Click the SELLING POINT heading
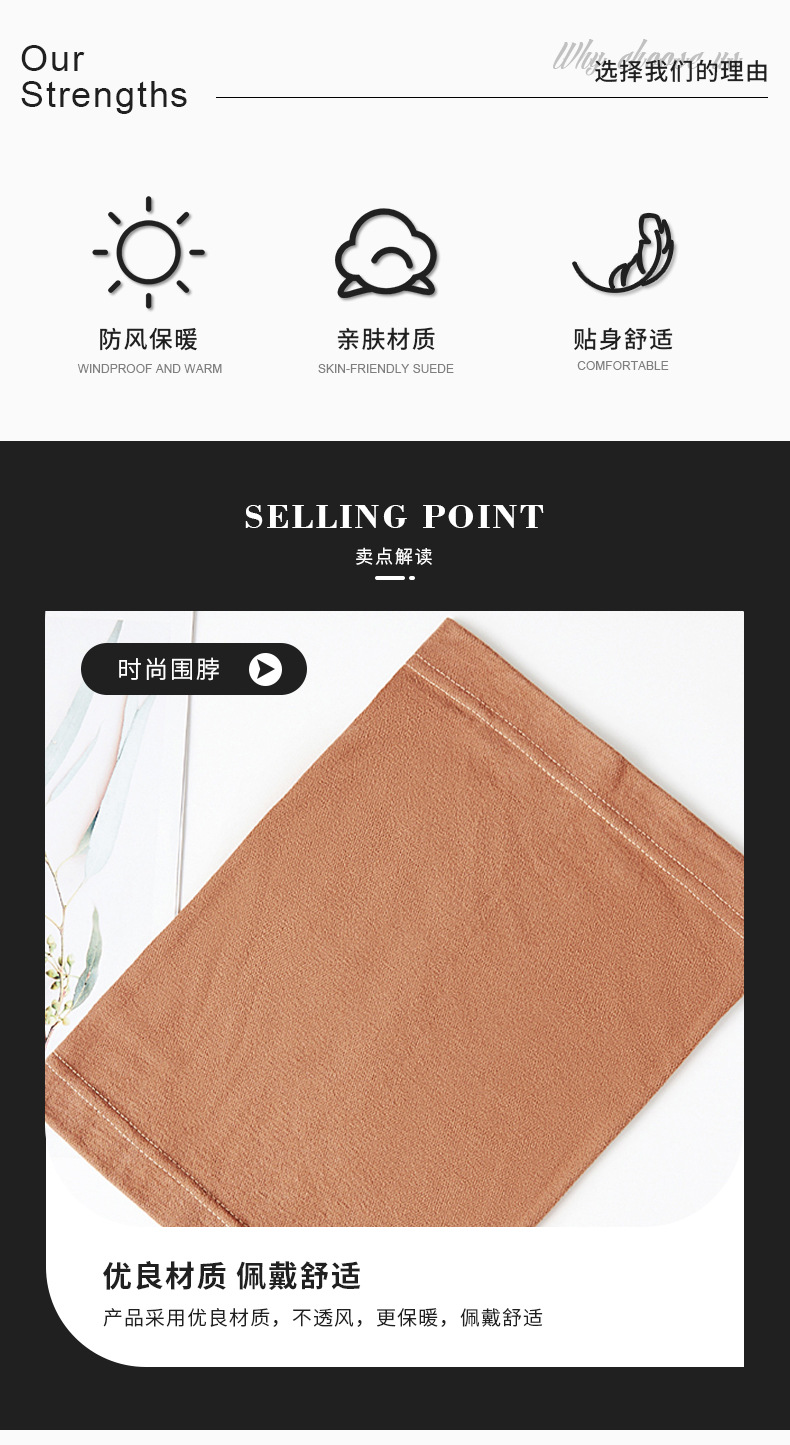This screenshot has height=1445, width=790. click(395, 517)
